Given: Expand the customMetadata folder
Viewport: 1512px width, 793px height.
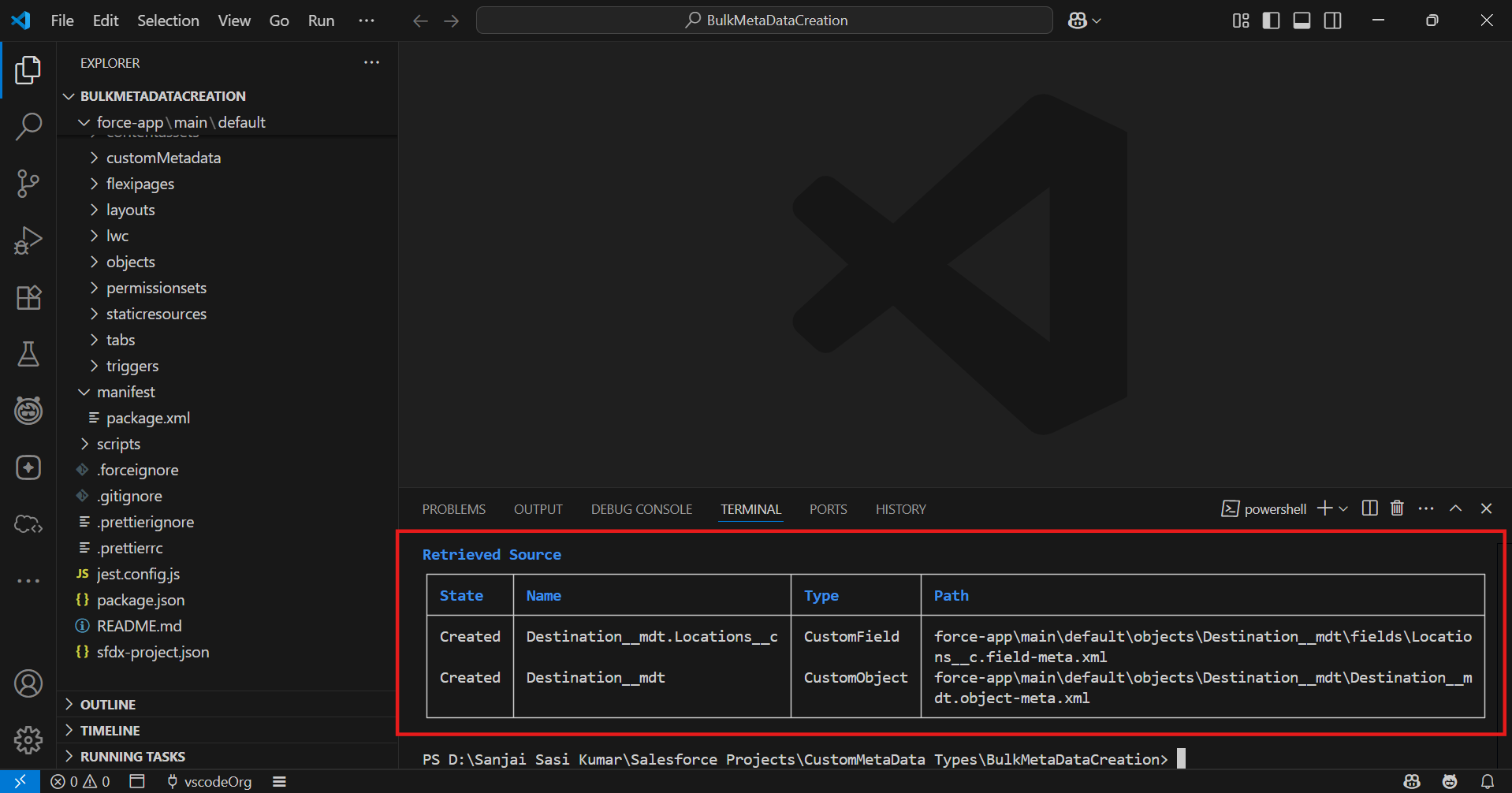Looking at the screenshot, I should click(x=163, y=158).
